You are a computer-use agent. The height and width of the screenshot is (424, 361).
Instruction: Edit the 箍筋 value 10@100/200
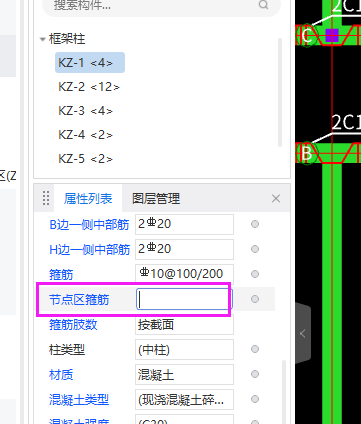(184, 274)
